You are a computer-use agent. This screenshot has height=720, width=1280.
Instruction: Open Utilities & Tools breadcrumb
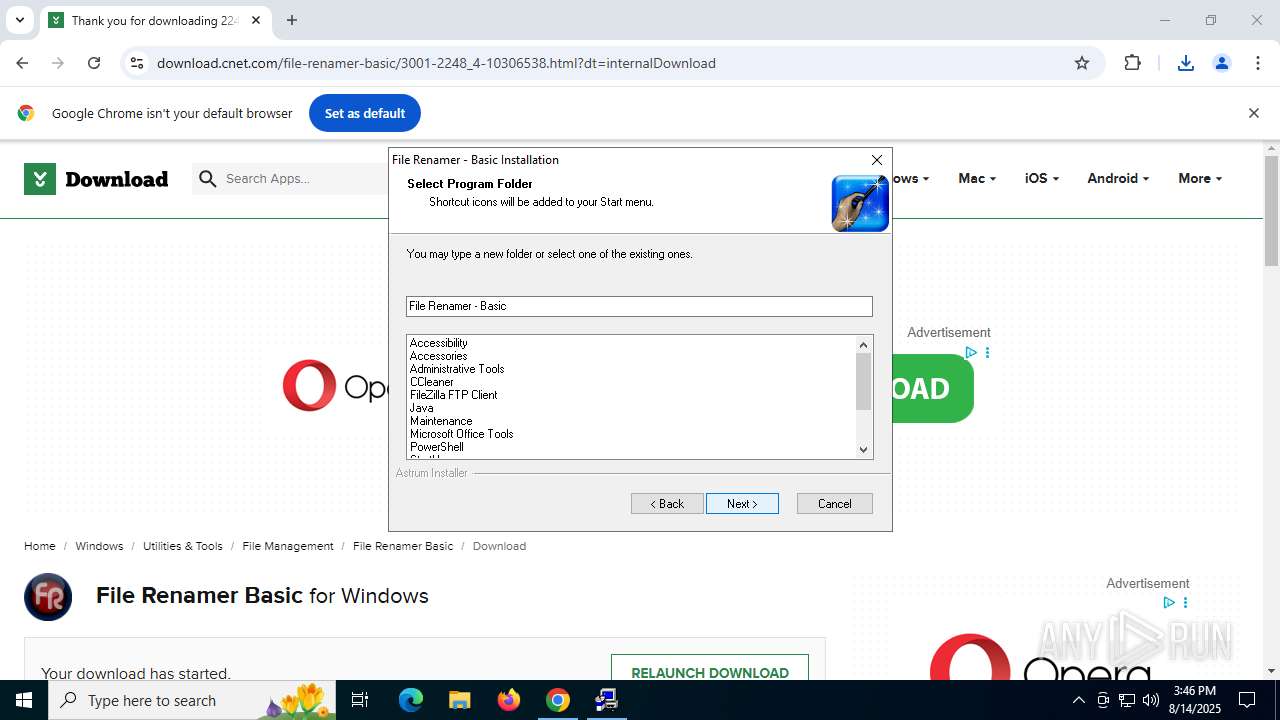(x=183, y=546)
